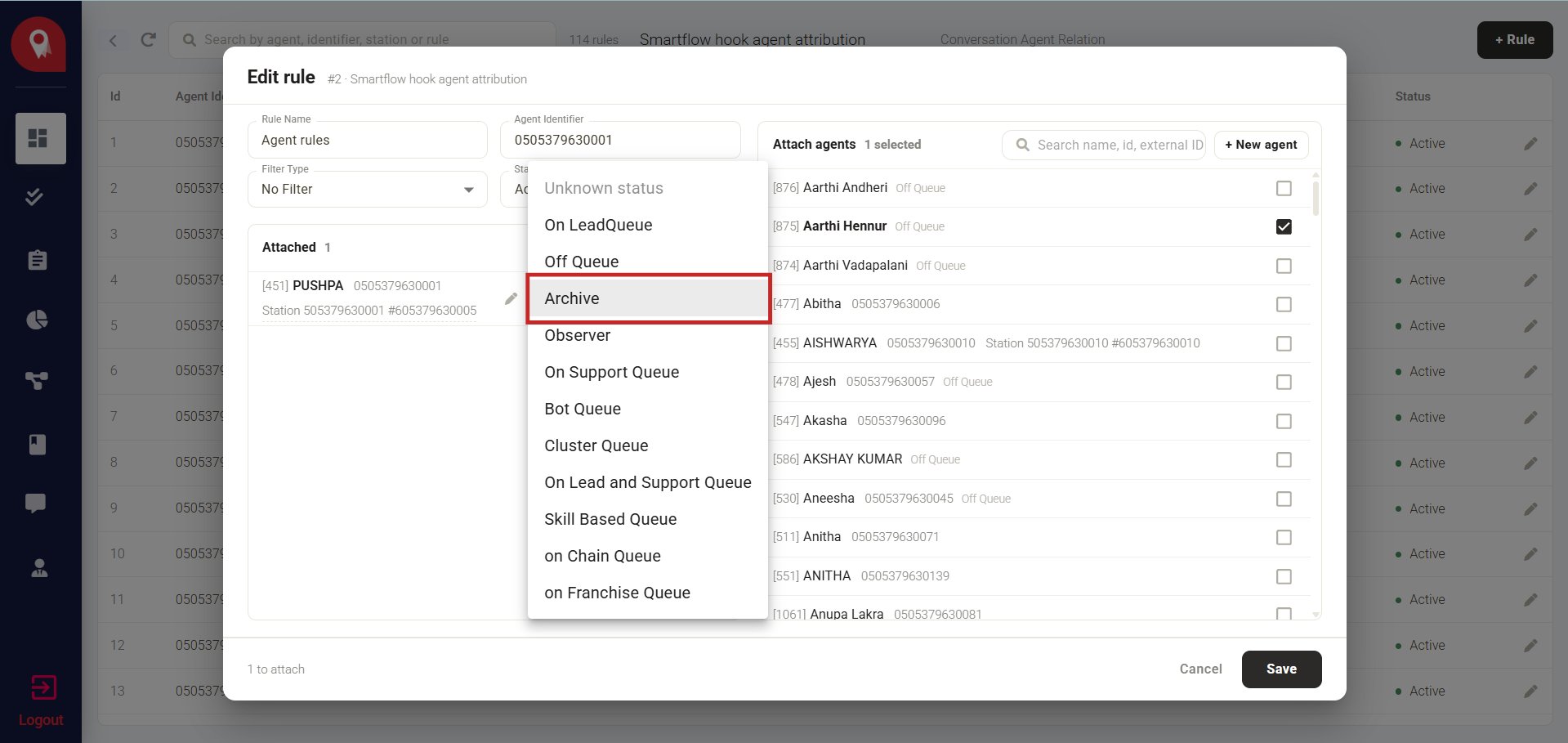Open the Filter Type dropdown

coord(368,189)
